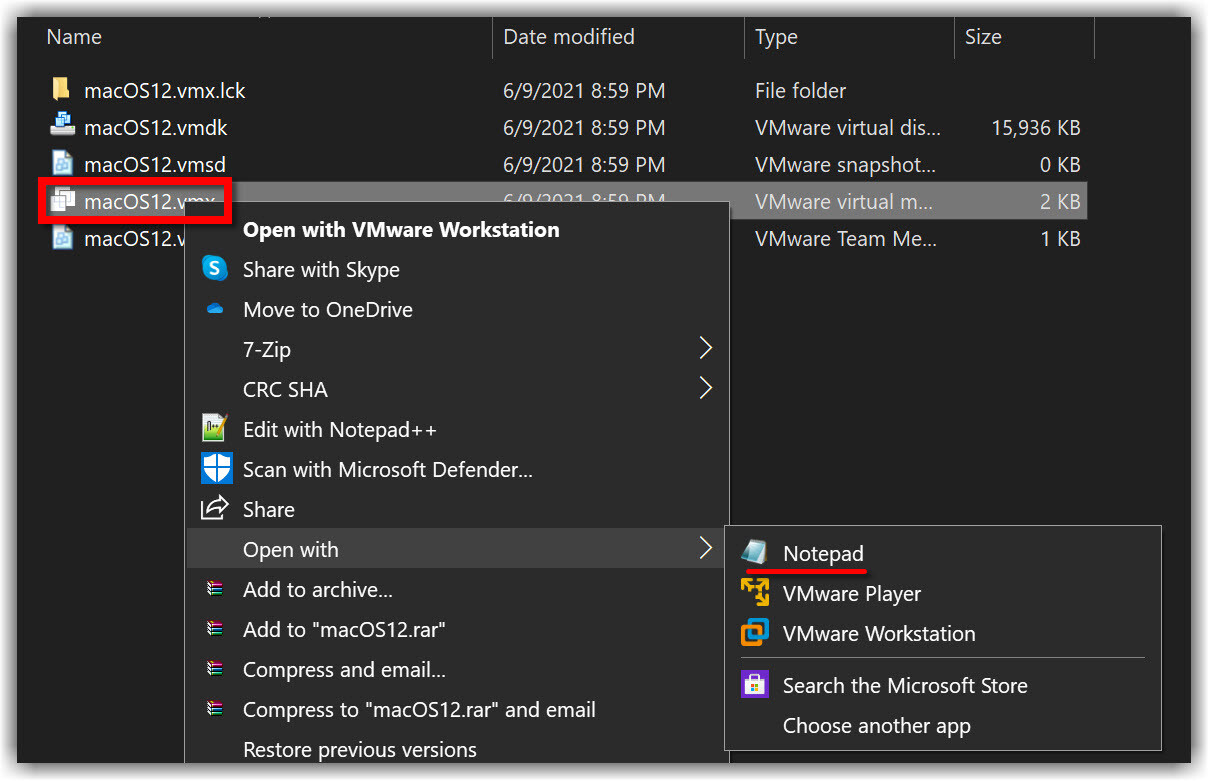Click the Share arrow icon
This screenshot has height=781, width=1209.
click(x=215, y=509)
